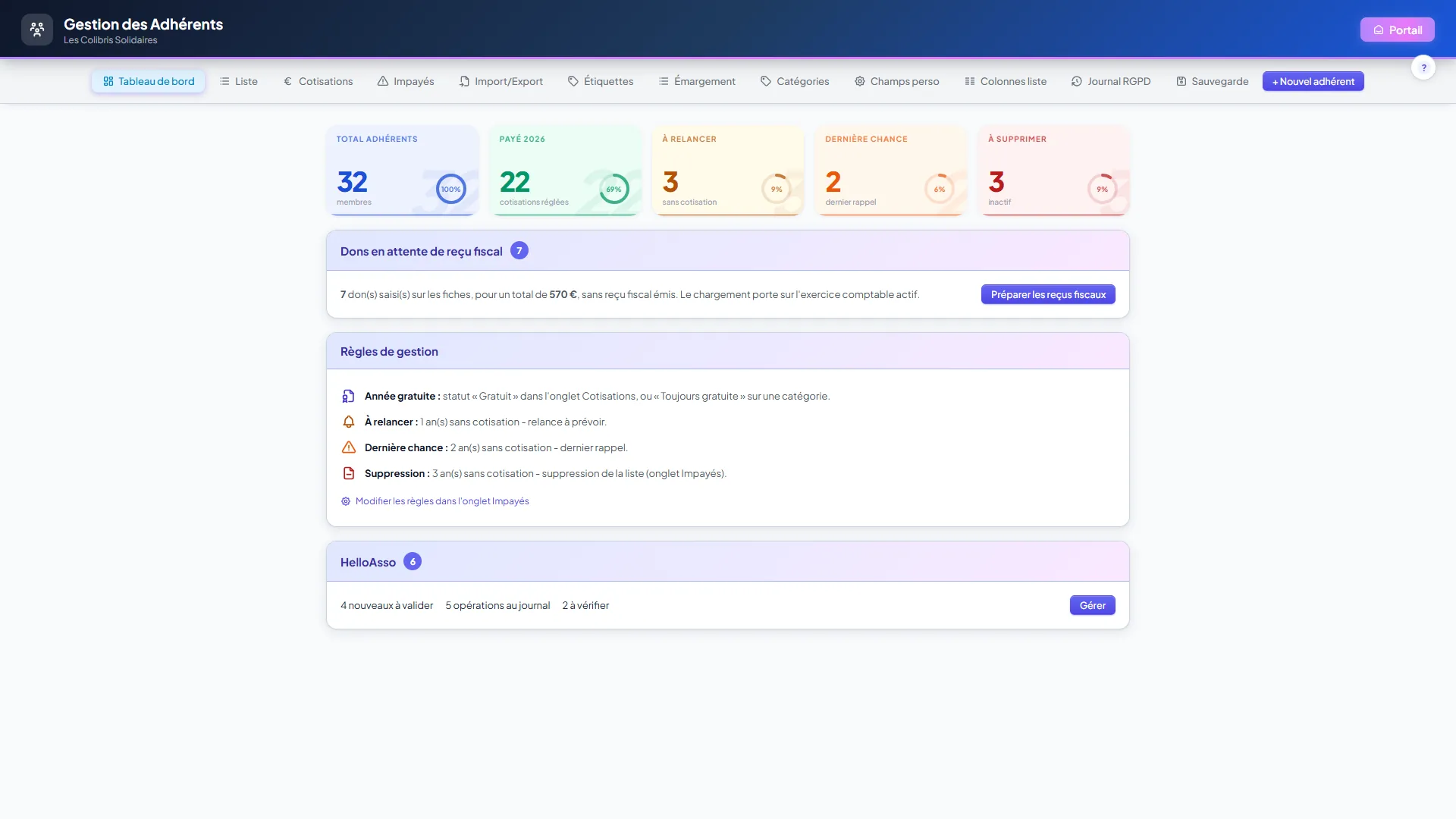Click '4 nouveaux à valider' text
The width and height of the screenshot is (1456, 819).
(x=387, y=605)
